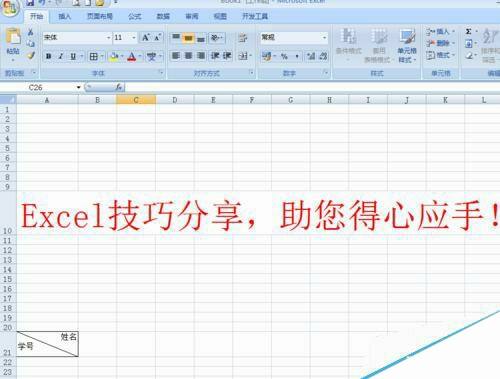The height and width of the screenshot is (379, 500).
Task: Click the increase decimal icon
Action: [x=311, y=56]
